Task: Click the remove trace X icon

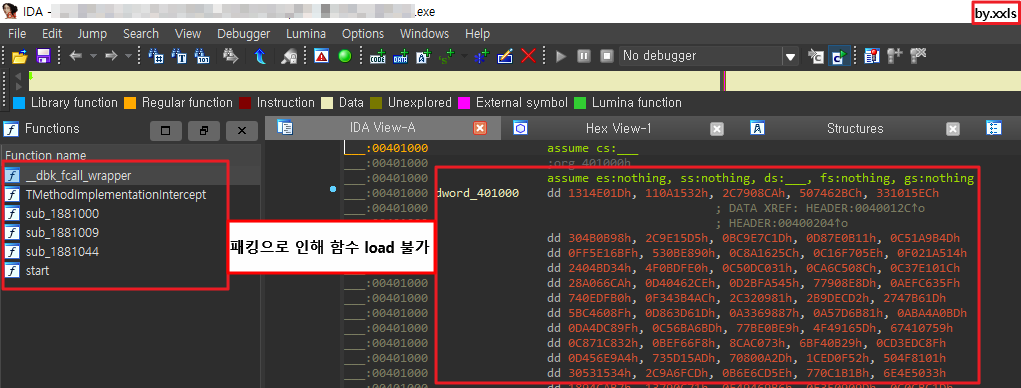Action: (918, 56)
